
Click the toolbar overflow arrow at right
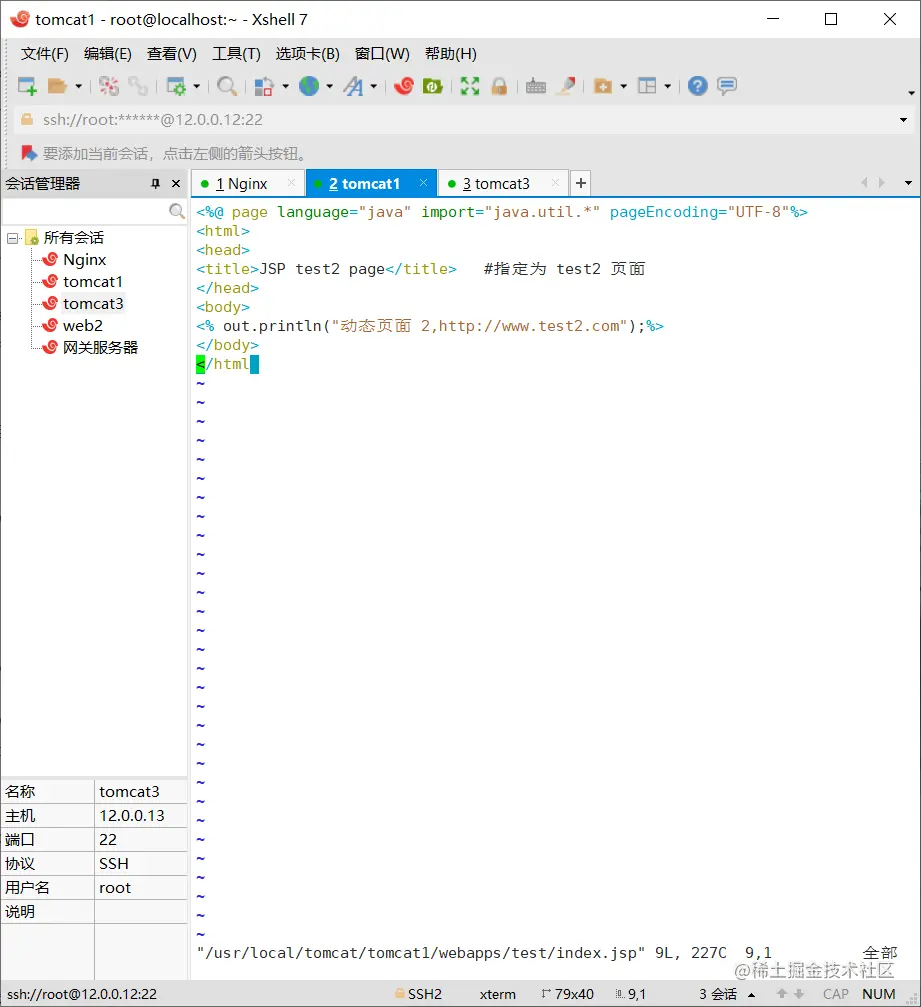pyautogui.click(x=911, y=93)
